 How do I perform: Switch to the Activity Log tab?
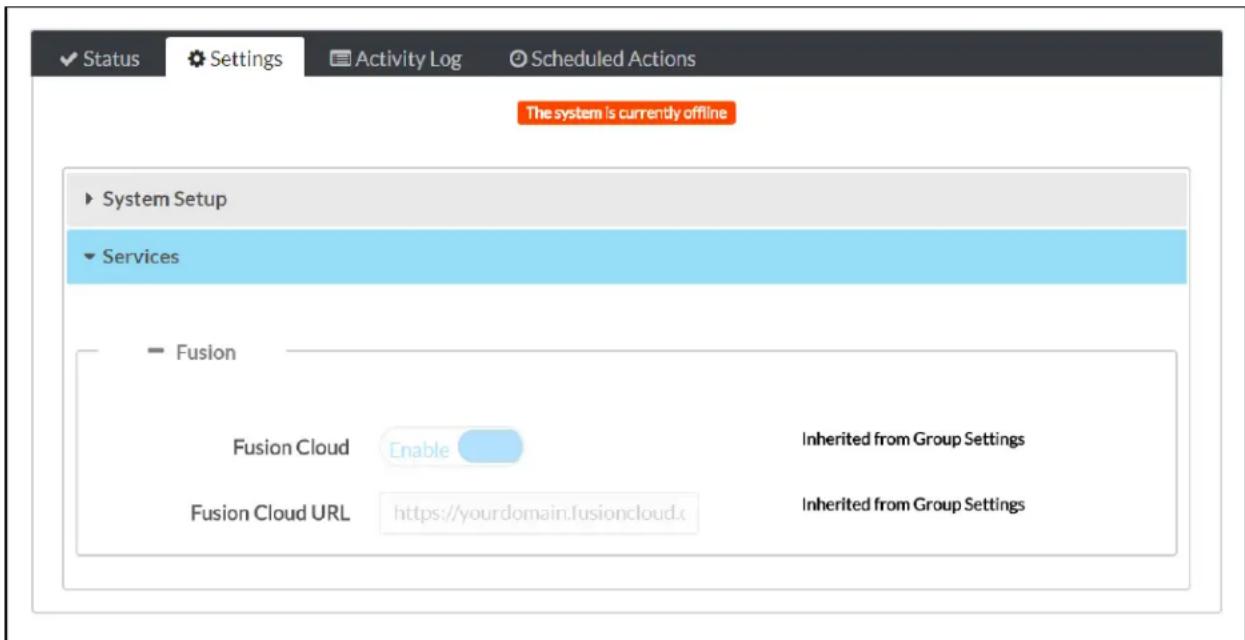click(396, 59)
